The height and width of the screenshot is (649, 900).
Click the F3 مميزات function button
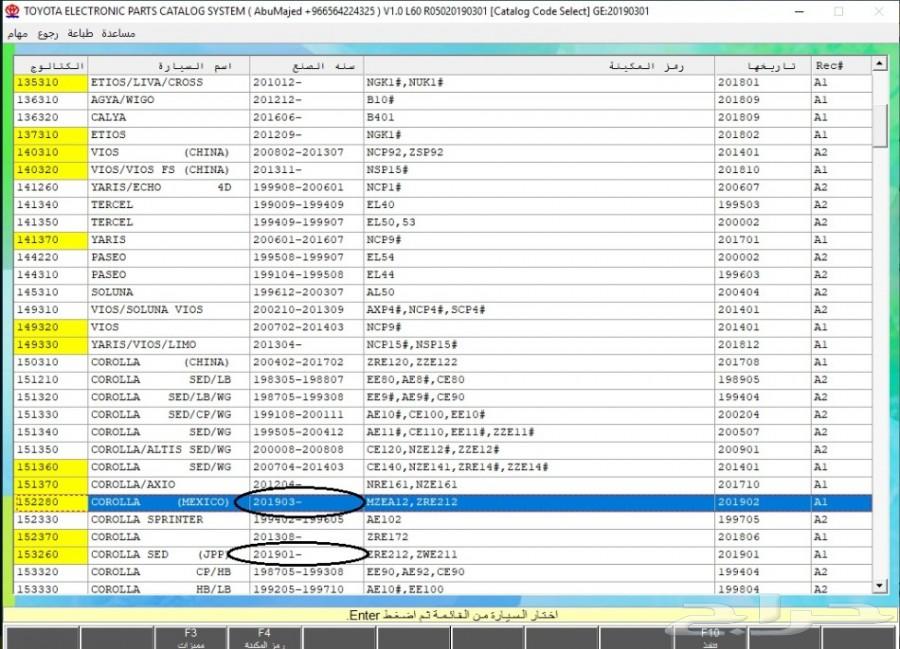[x=191, y=638]
